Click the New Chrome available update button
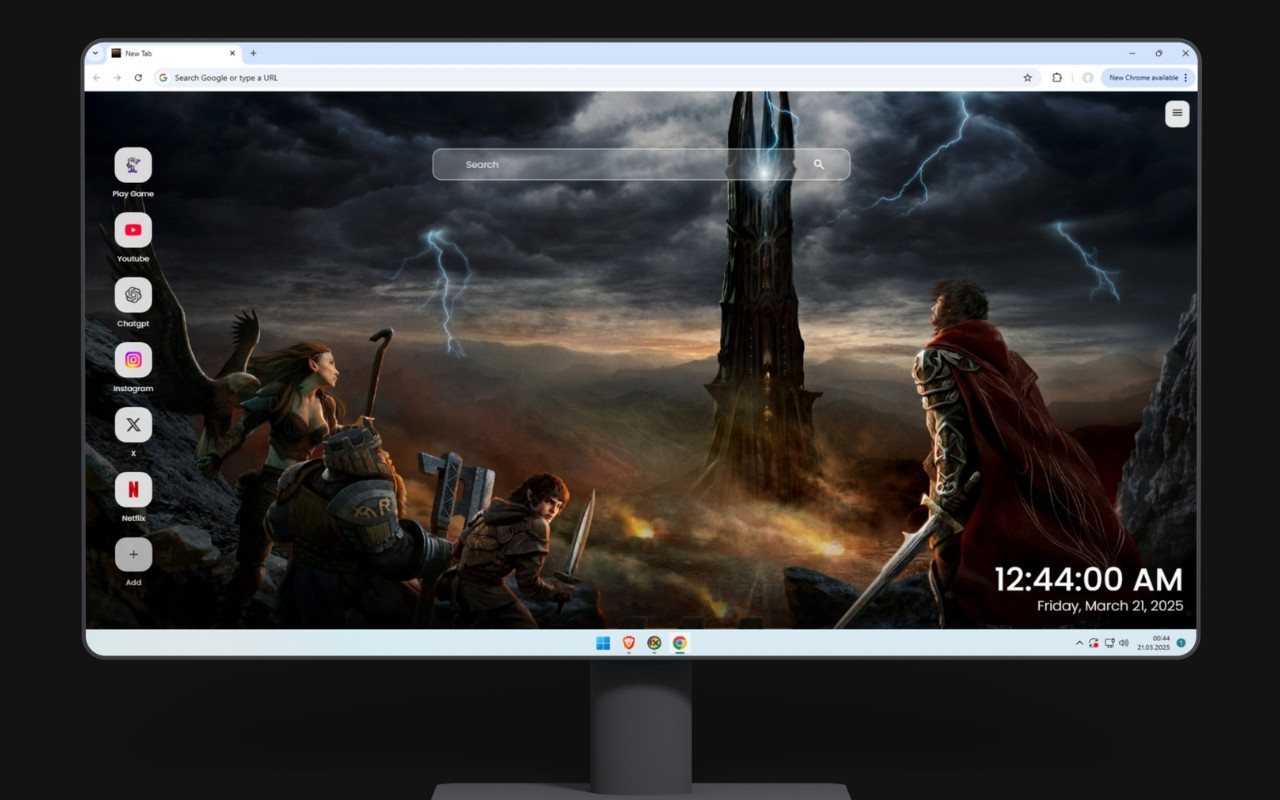This screenshot has width=1280, height=800. pos(1144,77)
